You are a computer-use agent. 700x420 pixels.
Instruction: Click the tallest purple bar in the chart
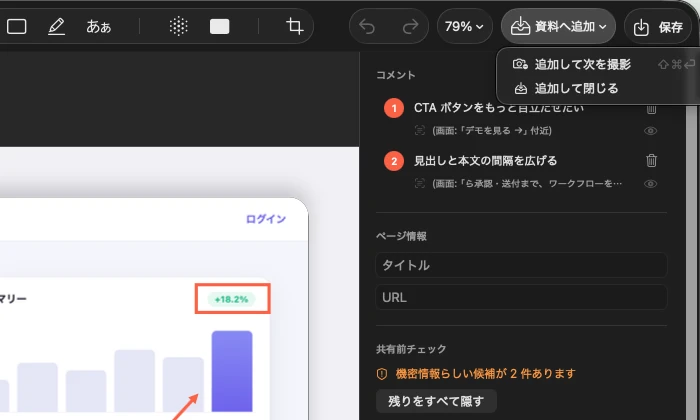point(232,371)
